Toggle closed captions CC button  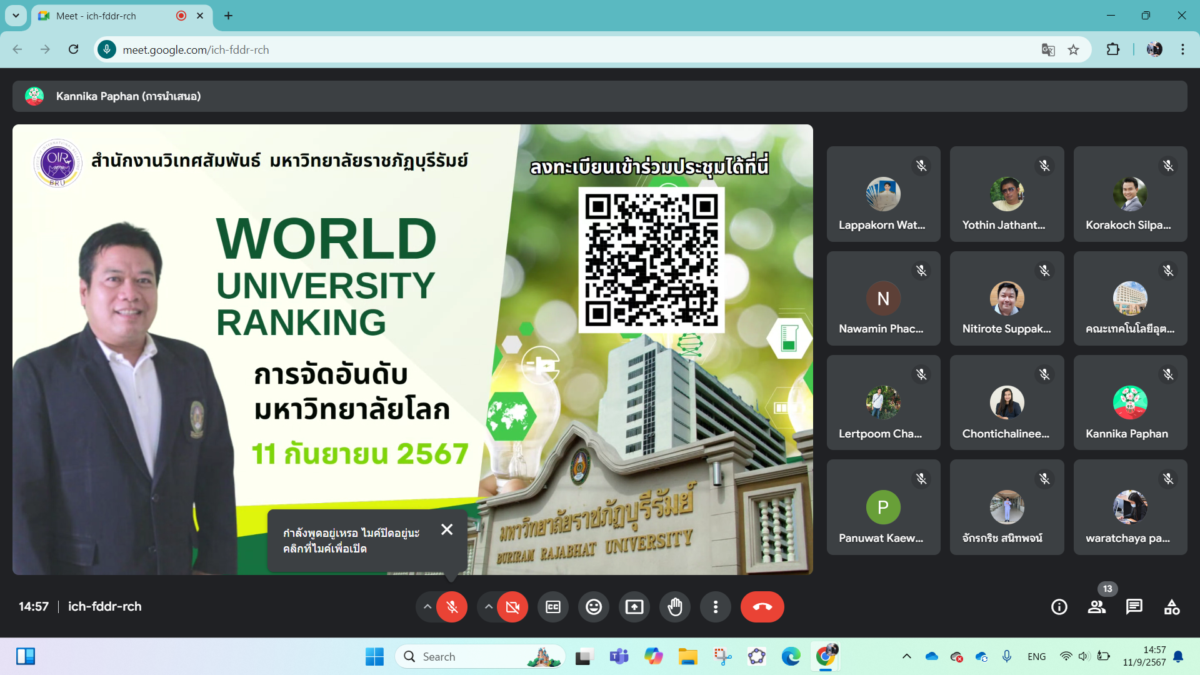[x=553, y=606]
